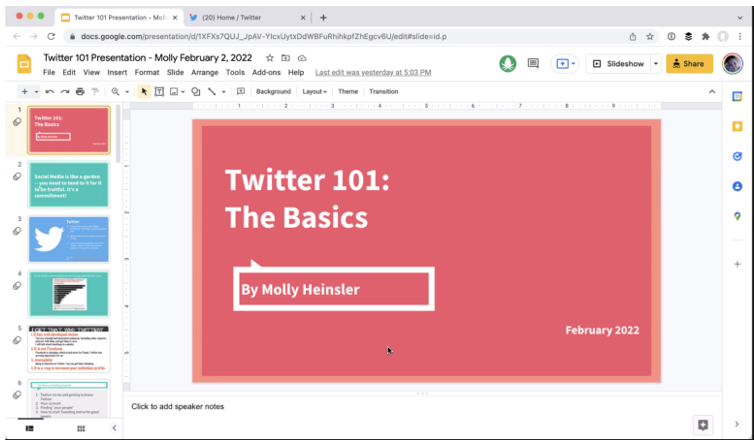This screenshot has width=754, height=447.
Task: Redo the last action
Action: tap(65, 91)
